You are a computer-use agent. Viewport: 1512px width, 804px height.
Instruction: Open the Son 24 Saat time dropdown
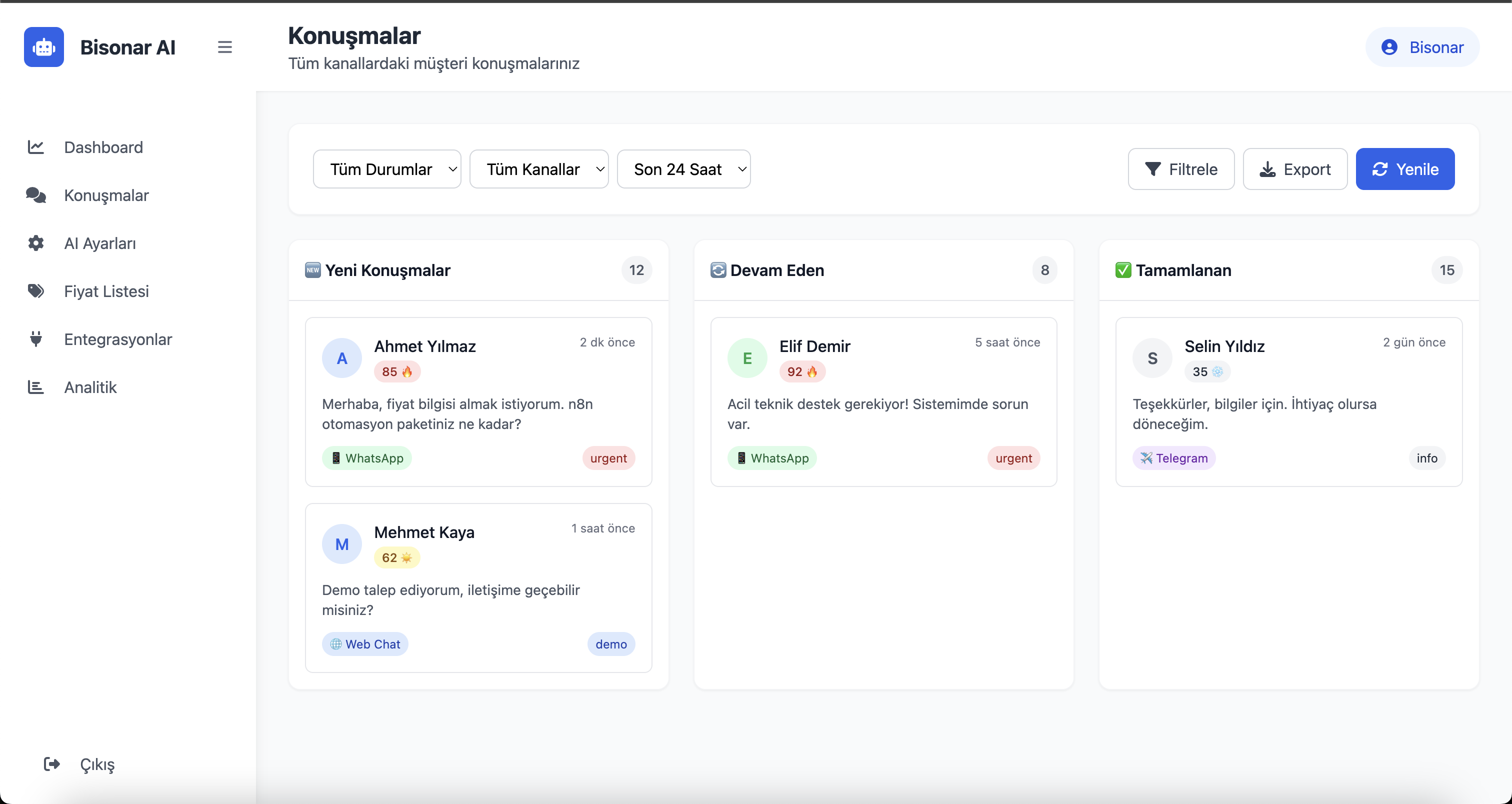pyautogui.click(x=684, y=169)
